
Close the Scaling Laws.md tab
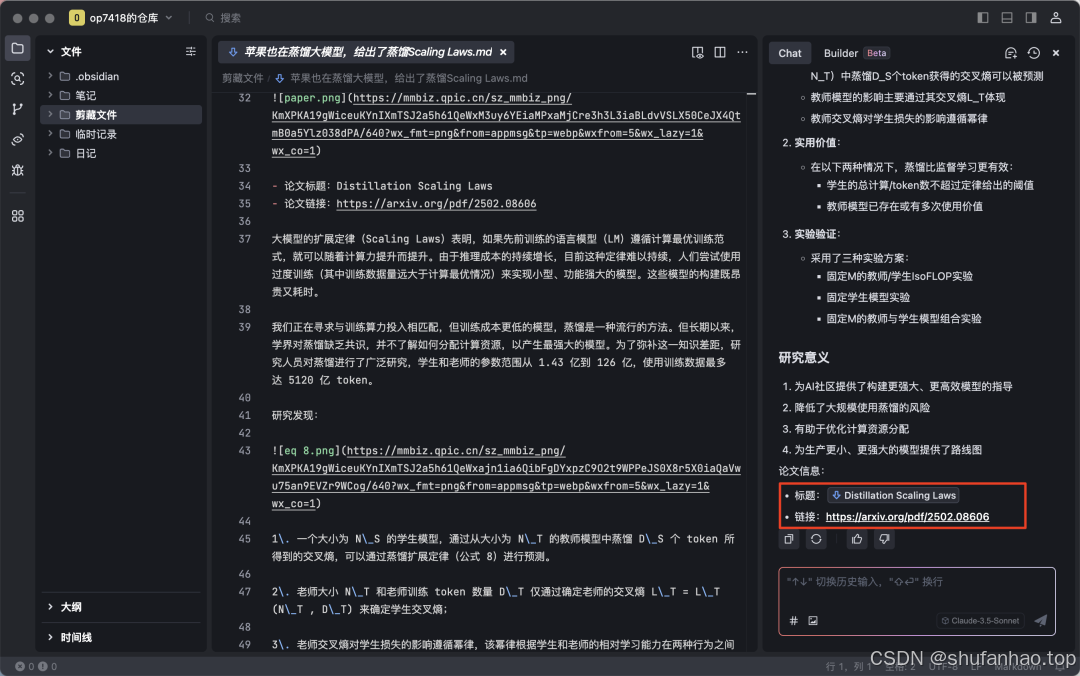pyautogui.click(x=503, y=52)
